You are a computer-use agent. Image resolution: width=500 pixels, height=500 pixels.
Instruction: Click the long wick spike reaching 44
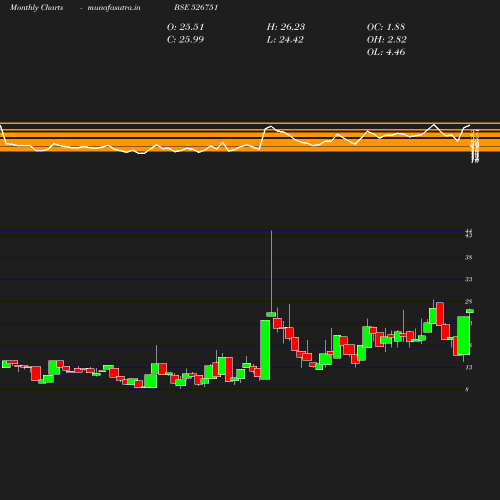[271, 271]
